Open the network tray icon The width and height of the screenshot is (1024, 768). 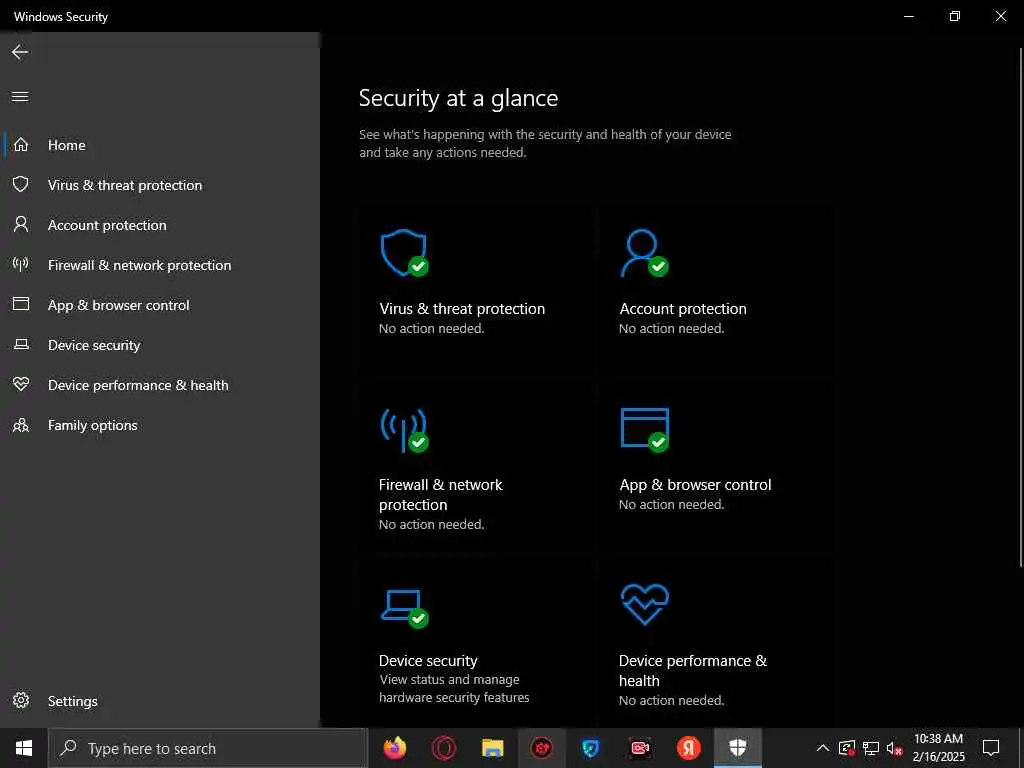click(x=871, y=748)
